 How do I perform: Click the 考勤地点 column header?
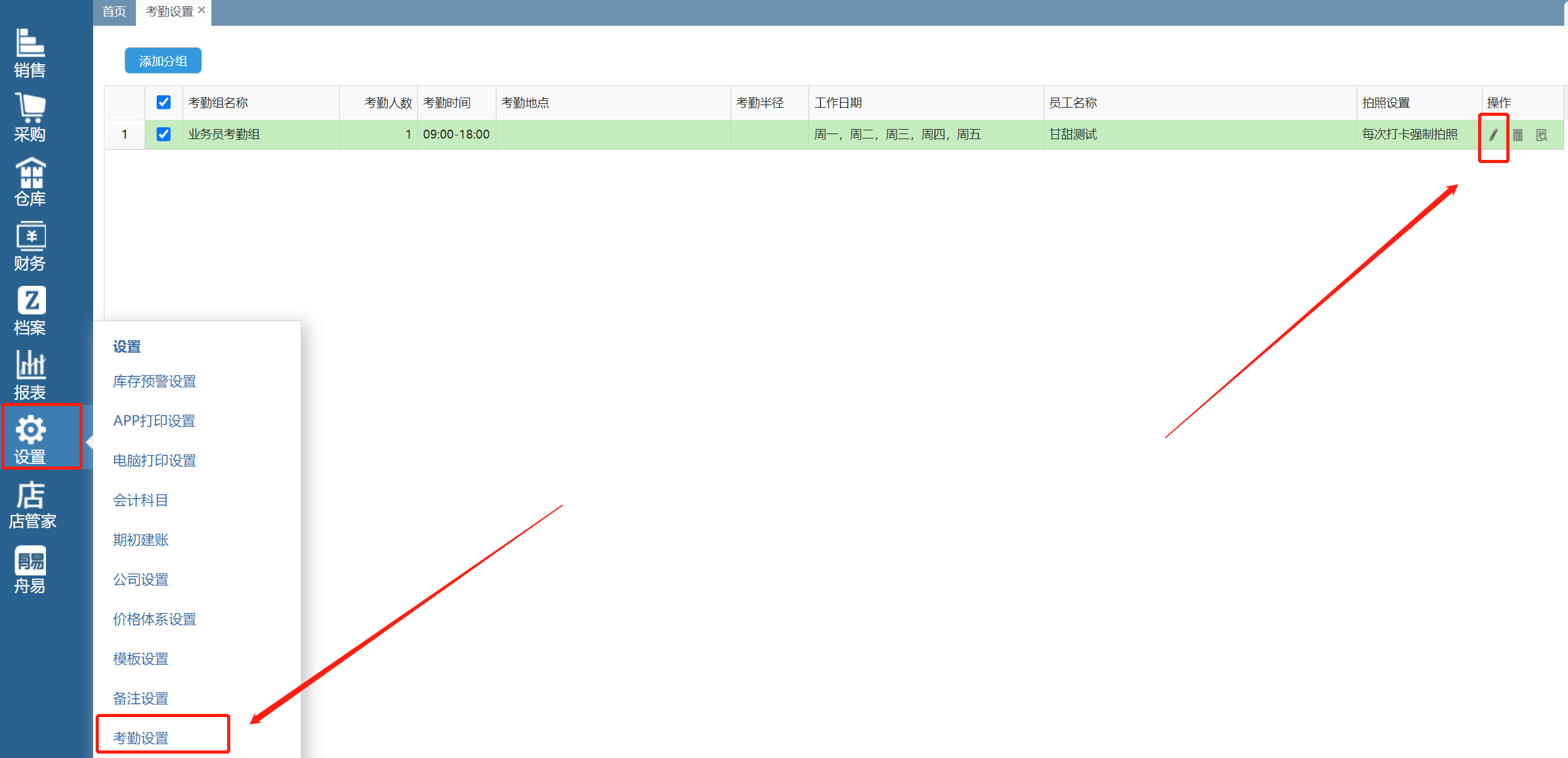(613, 103)
